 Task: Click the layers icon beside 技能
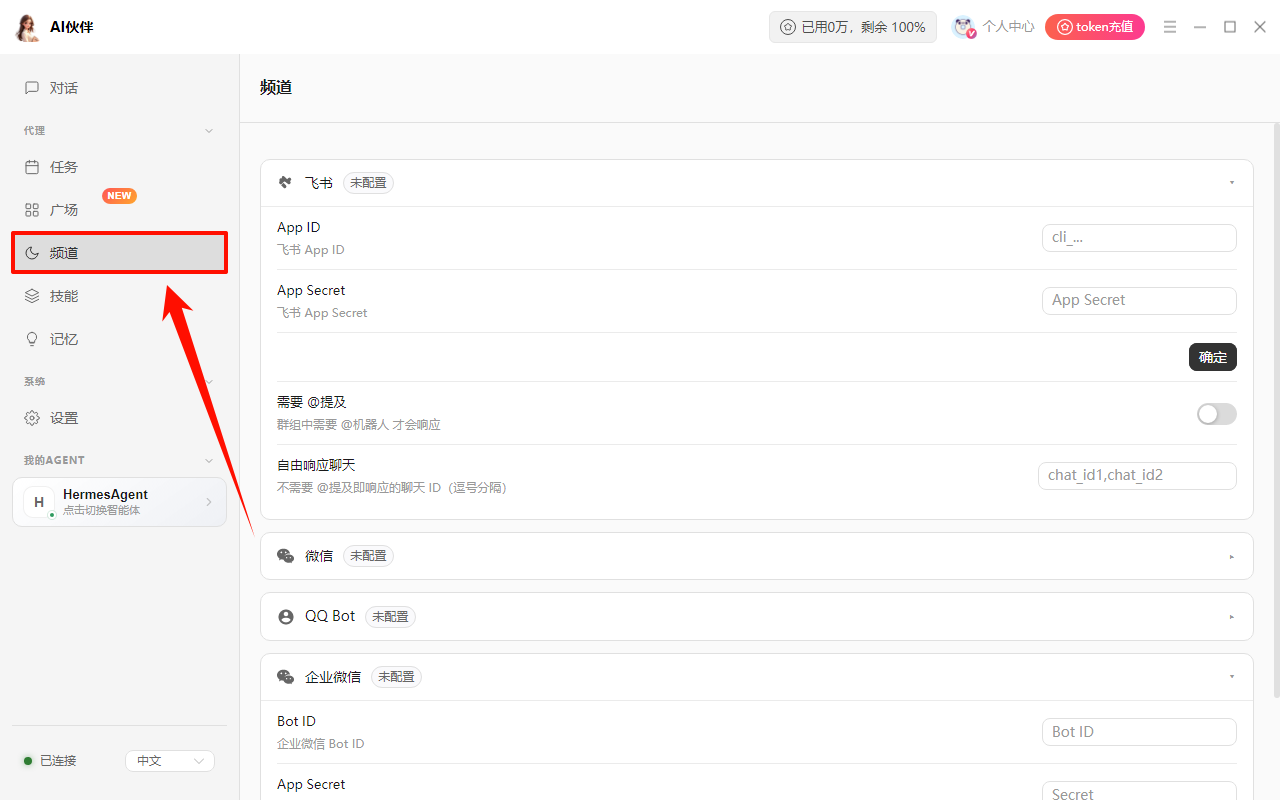click(x=32, y=296)
